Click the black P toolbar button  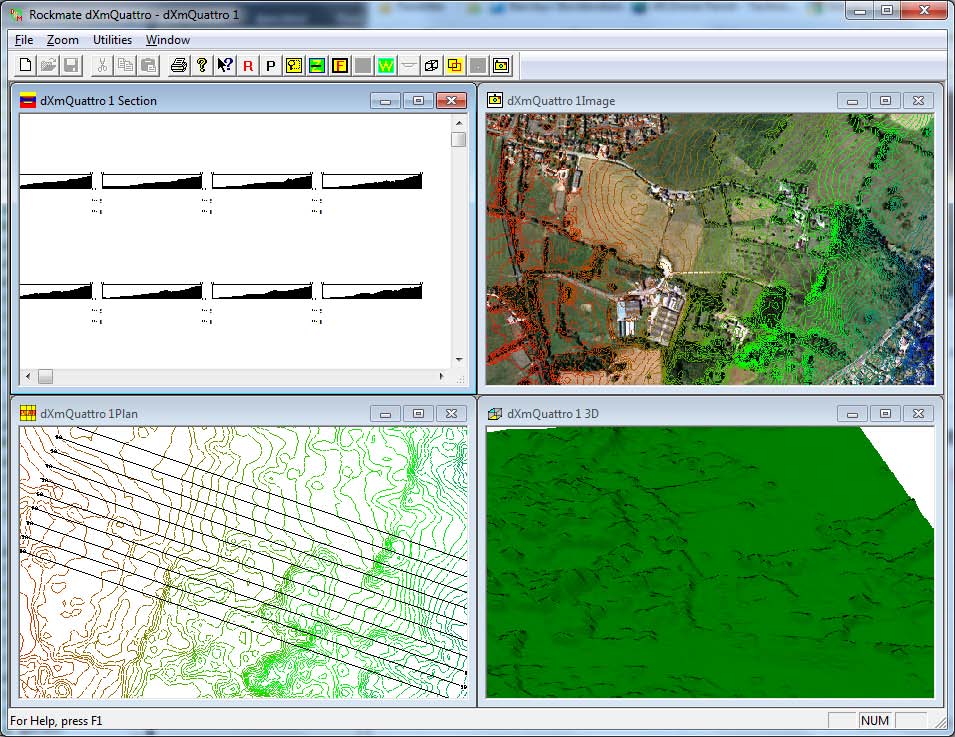click(270, 65)
